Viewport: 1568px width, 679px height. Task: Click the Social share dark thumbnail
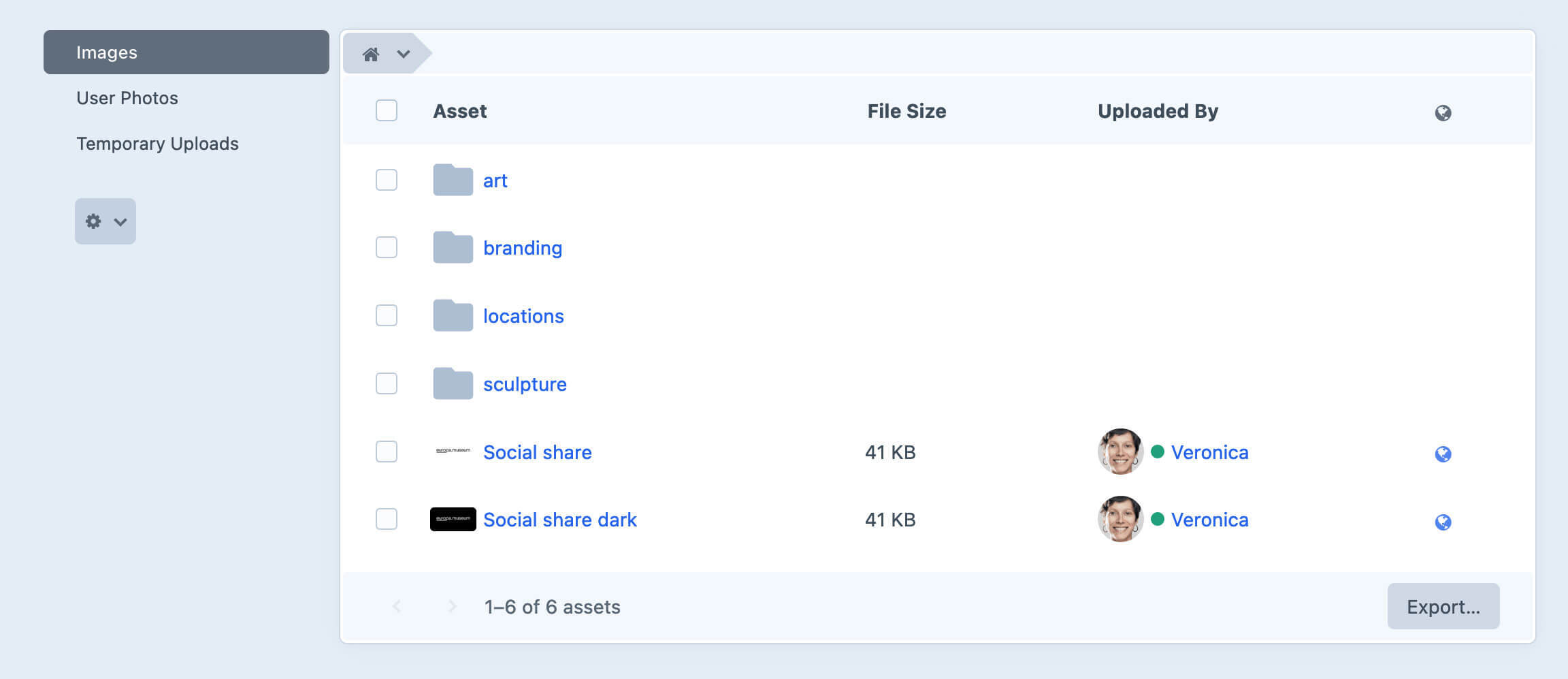tap(453, 519)
